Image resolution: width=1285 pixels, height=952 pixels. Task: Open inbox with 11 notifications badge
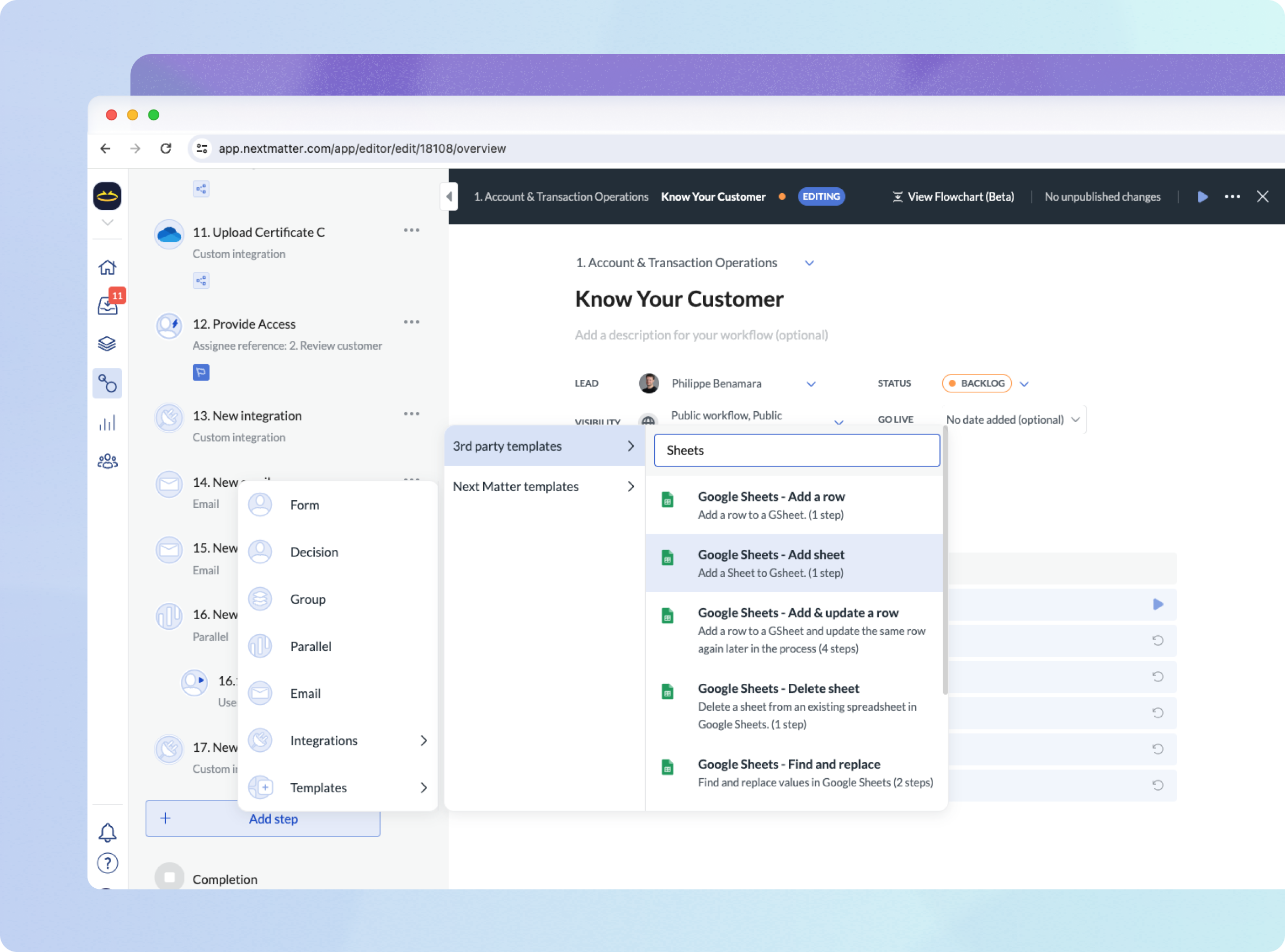tap(108, 305)
